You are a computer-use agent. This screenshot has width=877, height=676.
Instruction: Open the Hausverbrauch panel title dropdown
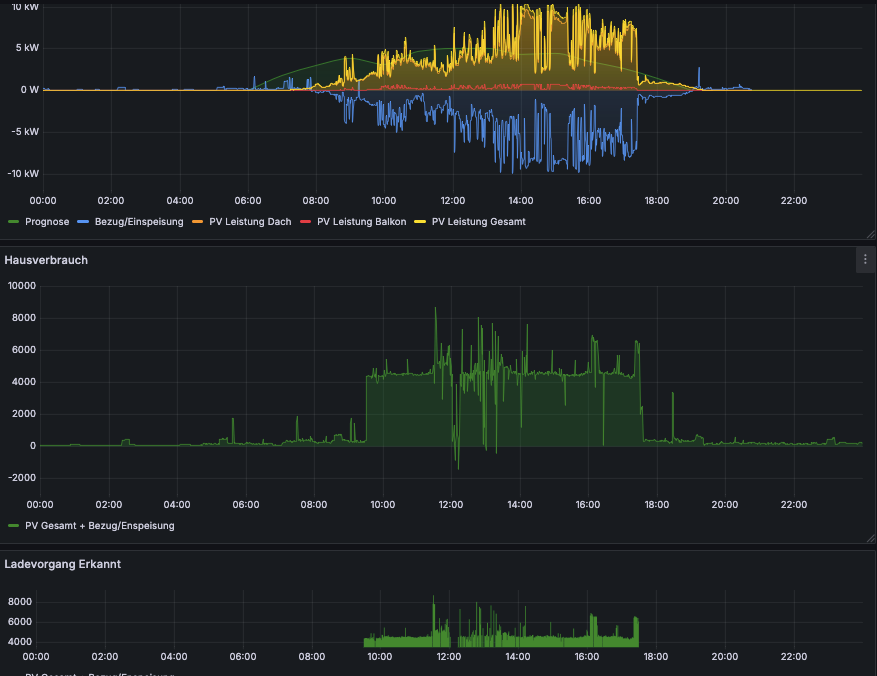46,260
